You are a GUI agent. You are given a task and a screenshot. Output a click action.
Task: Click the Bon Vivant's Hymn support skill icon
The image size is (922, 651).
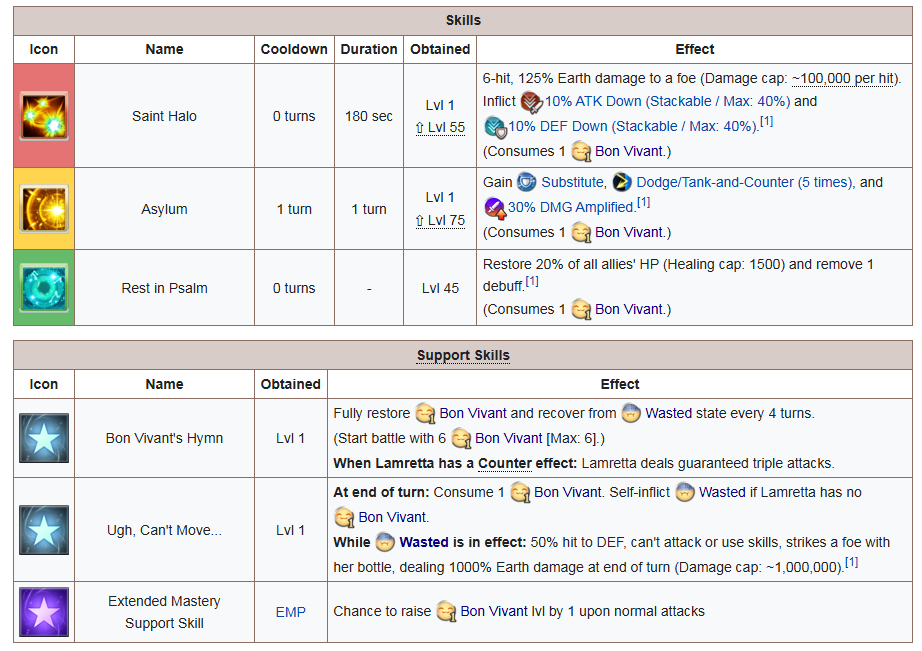[44, 438]
